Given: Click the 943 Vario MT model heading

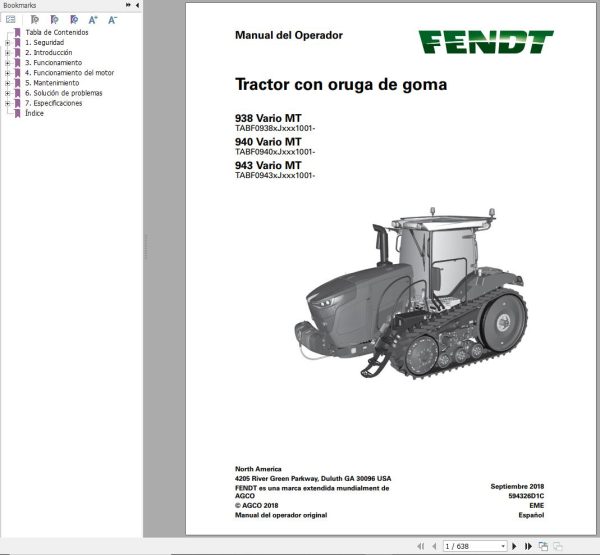Looking at the screenshot, I should (268, 165).
